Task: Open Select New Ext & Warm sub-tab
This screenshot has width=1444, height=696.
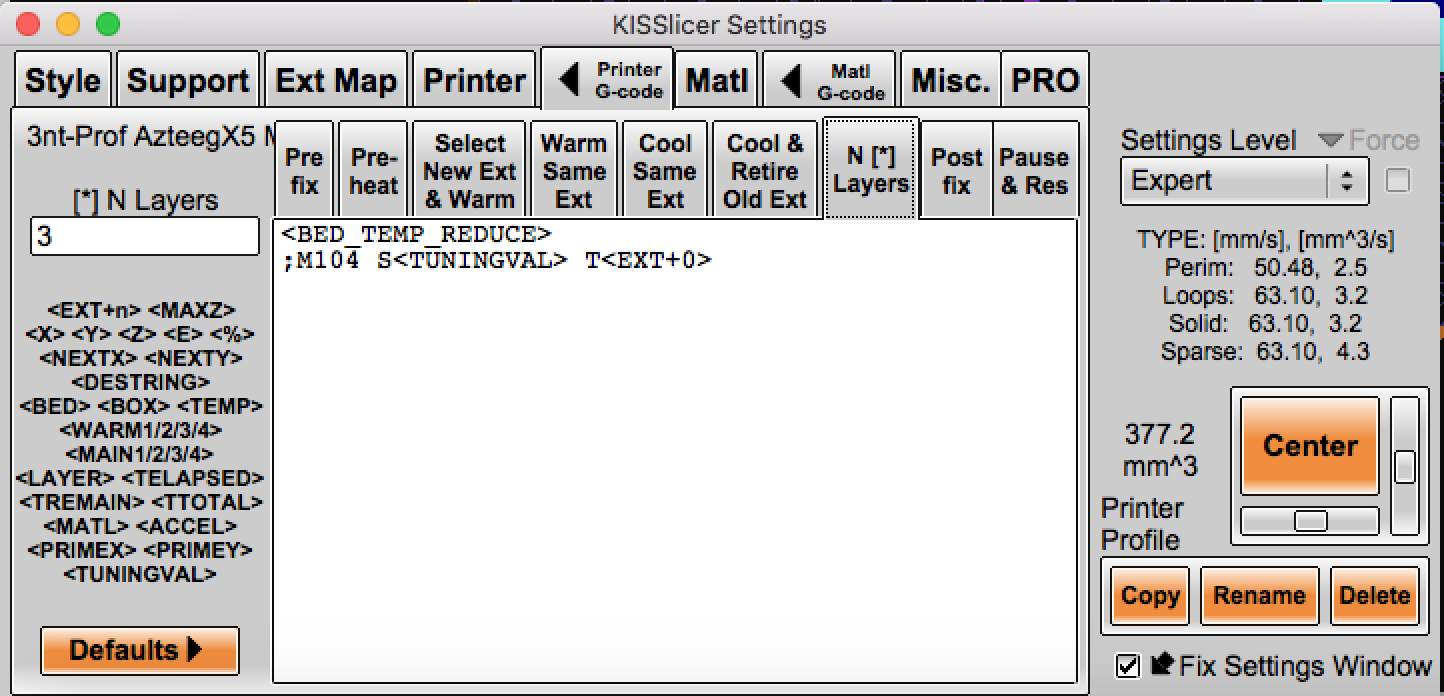Action: (x=470, y=170)
